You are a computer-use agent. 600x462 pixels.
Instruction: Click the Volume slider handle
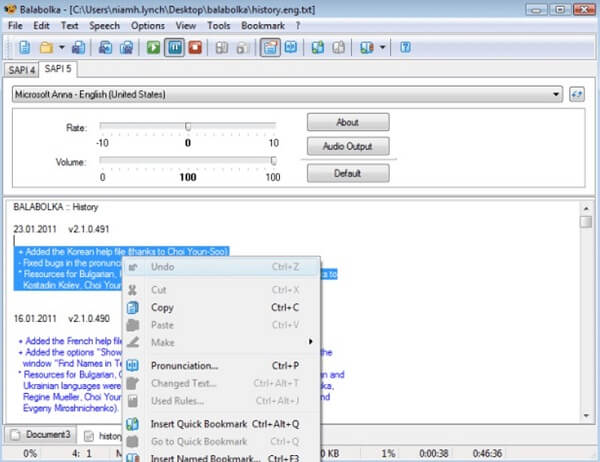(274, 160)
